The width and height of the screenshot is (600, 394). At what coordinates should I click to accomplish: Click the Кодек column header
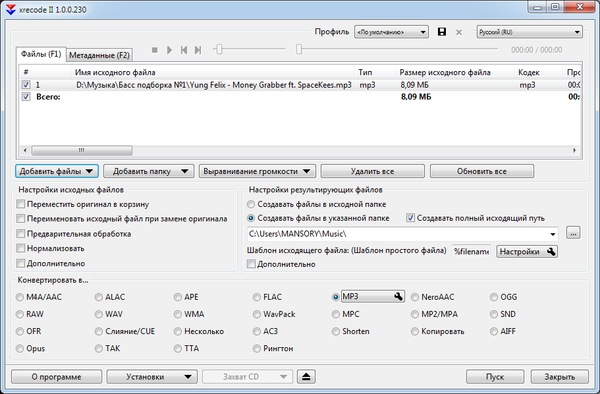(x=539, y=72)
